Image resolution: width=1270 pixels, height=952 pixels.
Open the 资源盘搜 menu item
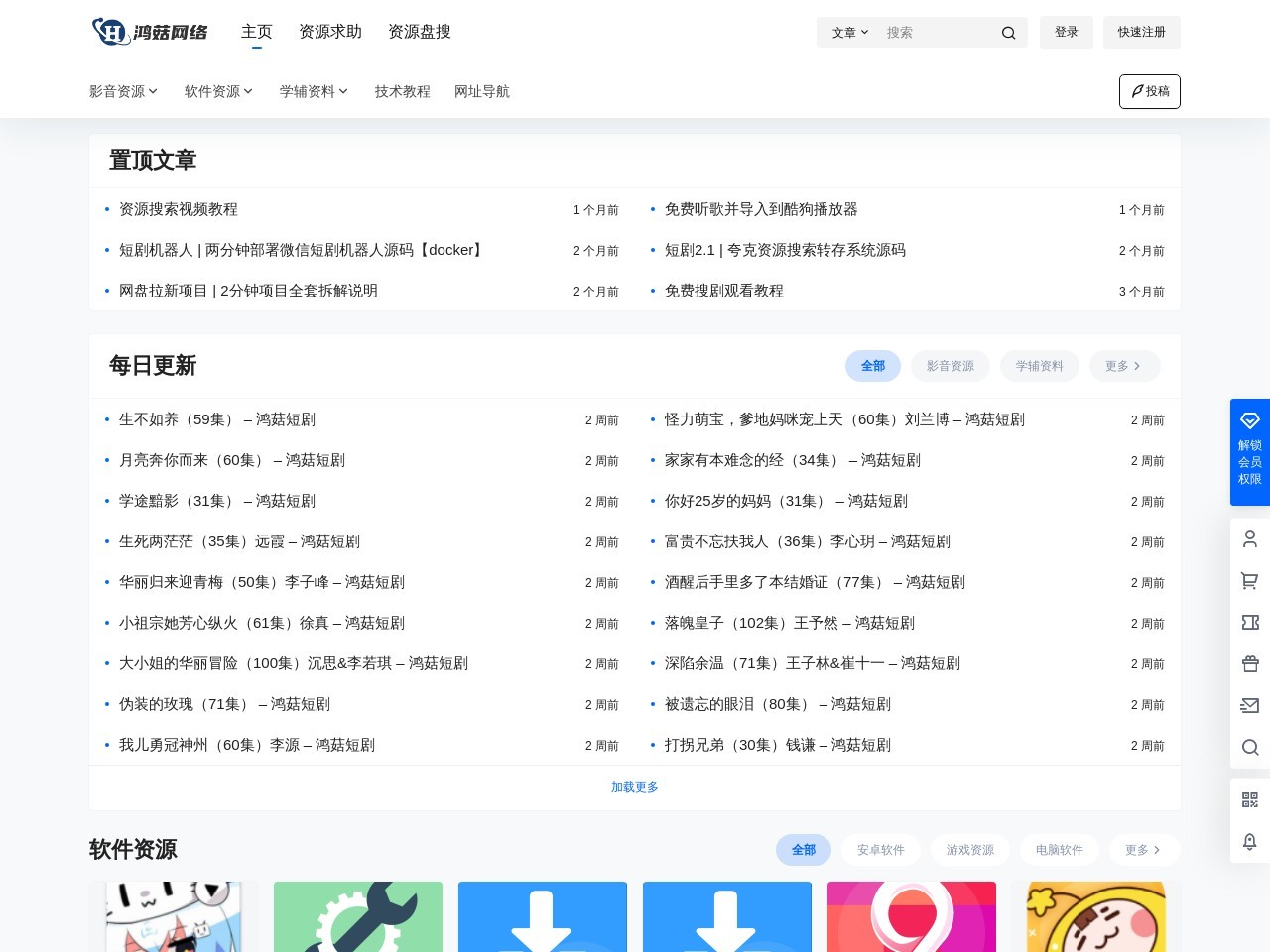pos(420,32)
